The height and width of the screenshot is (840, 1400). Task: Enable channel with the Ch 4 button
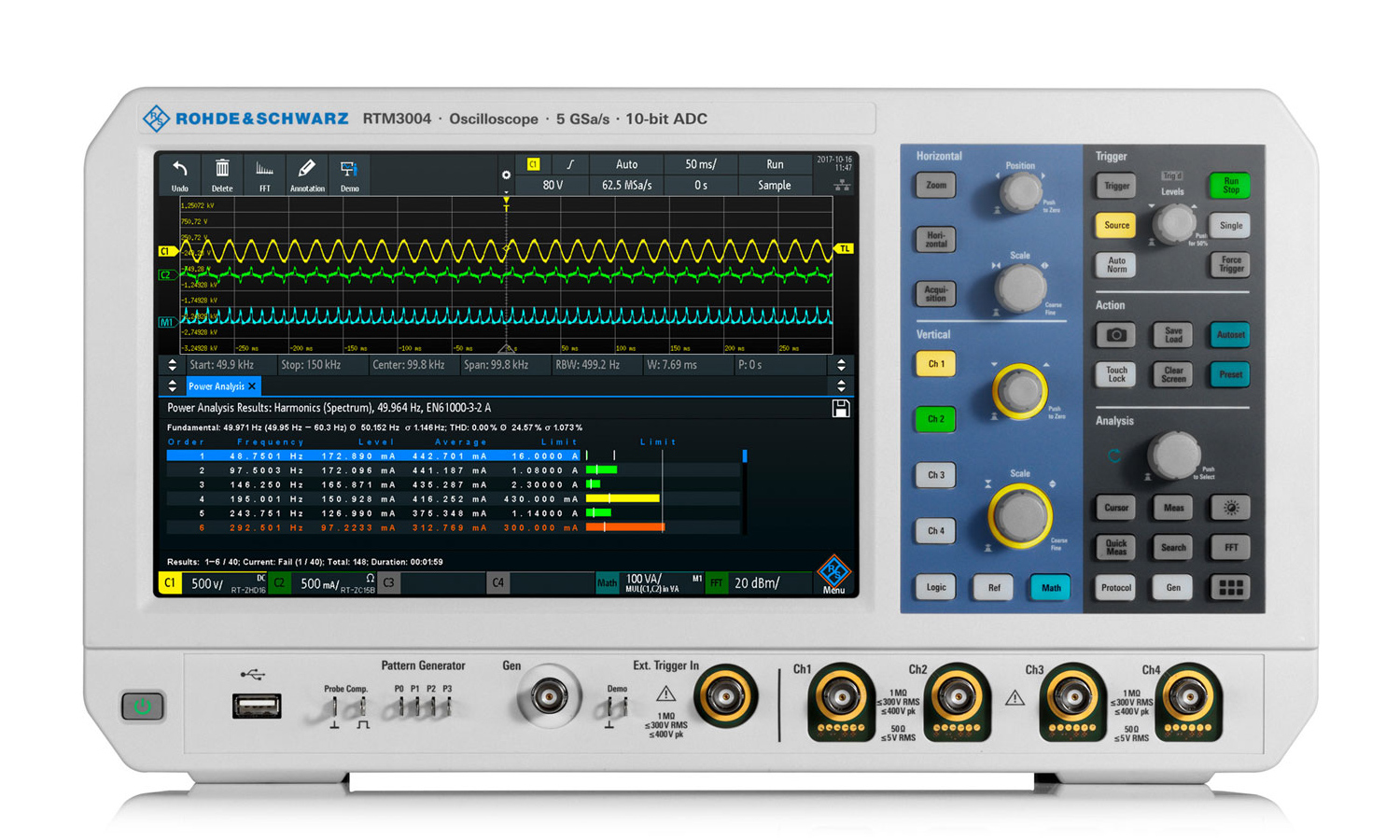[935, 531]
